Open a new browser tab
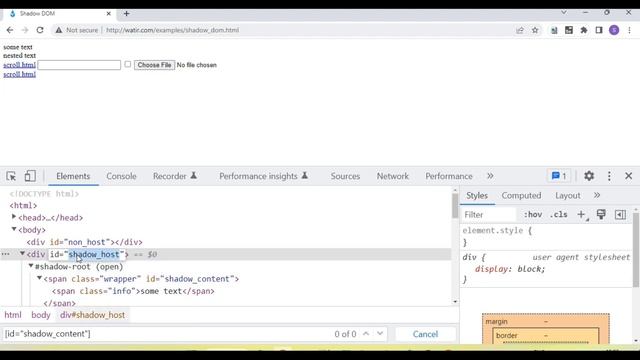 127,13
